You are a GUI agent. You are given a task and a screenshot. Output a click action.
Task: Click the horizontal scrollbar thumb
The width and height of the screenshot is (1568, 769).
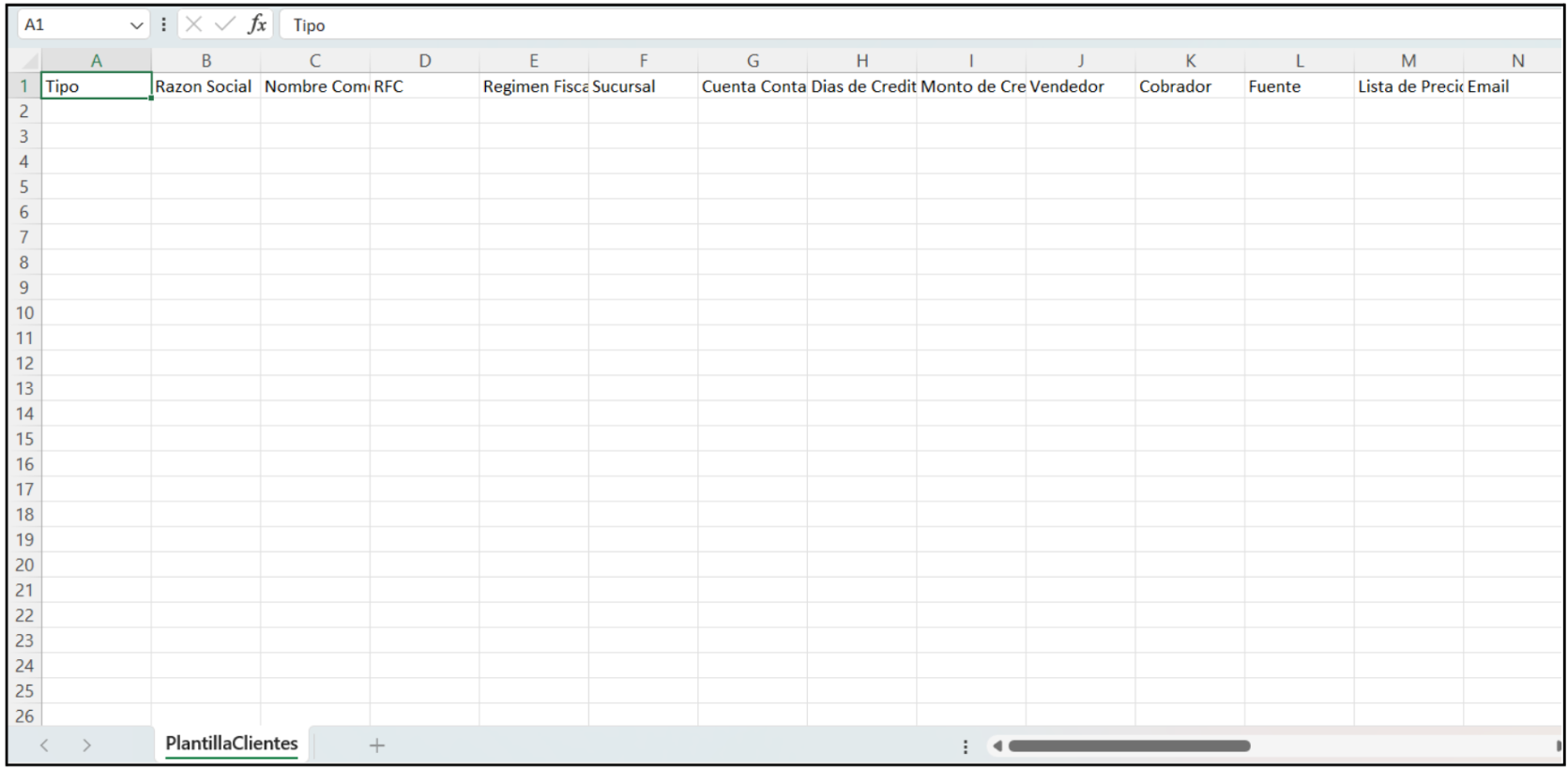point(1129,746)
